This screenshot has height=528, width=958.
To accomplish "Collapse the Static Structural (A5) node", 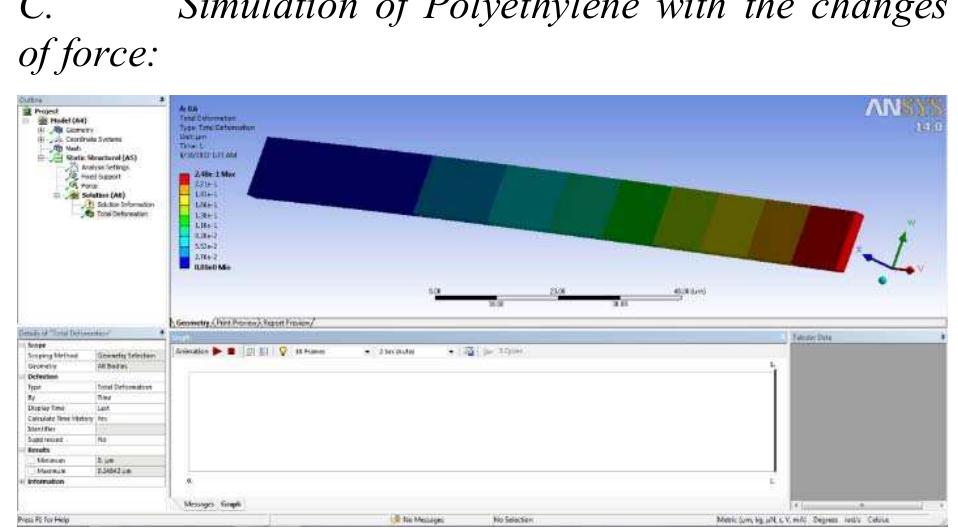I will pyautogui.click(x=42, y=158).
